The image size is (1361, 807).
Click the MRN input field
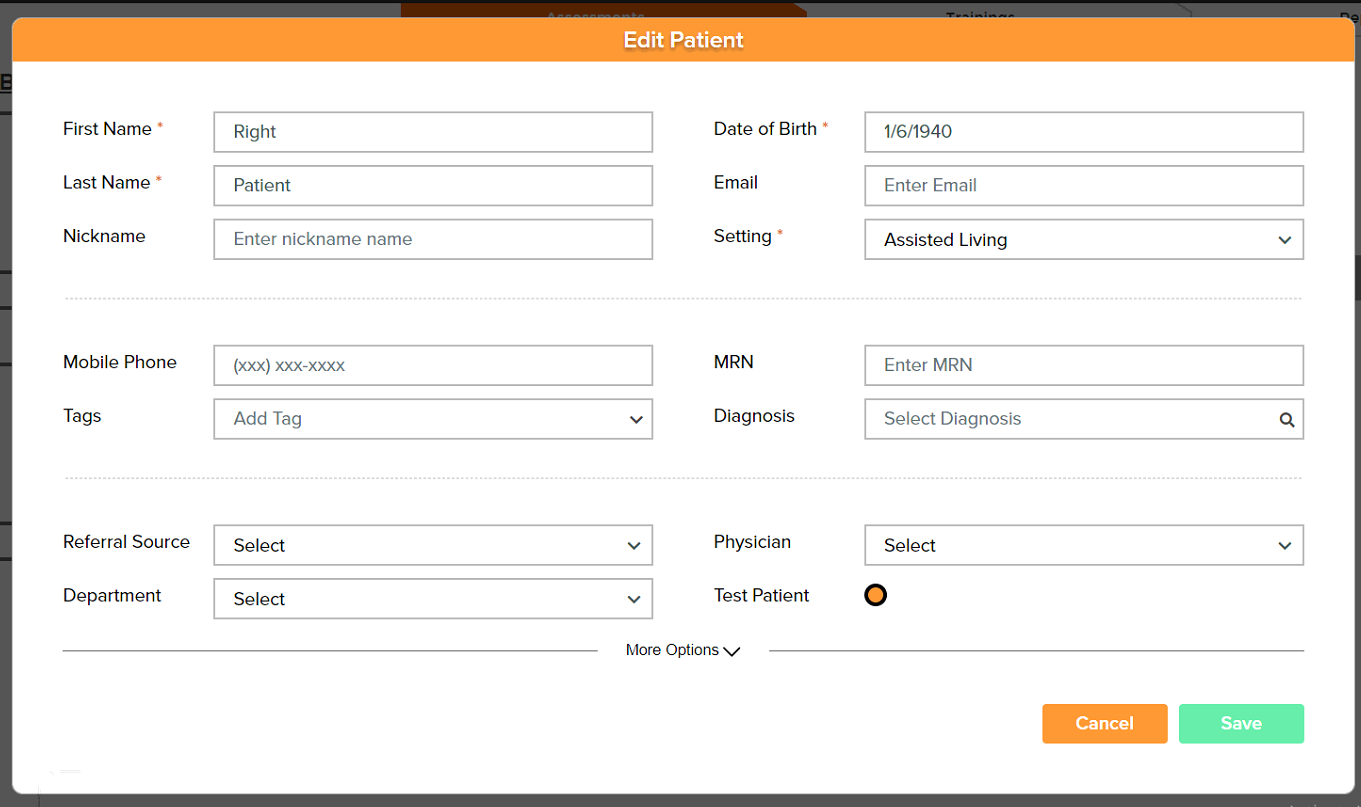(x=1084, y=365)
